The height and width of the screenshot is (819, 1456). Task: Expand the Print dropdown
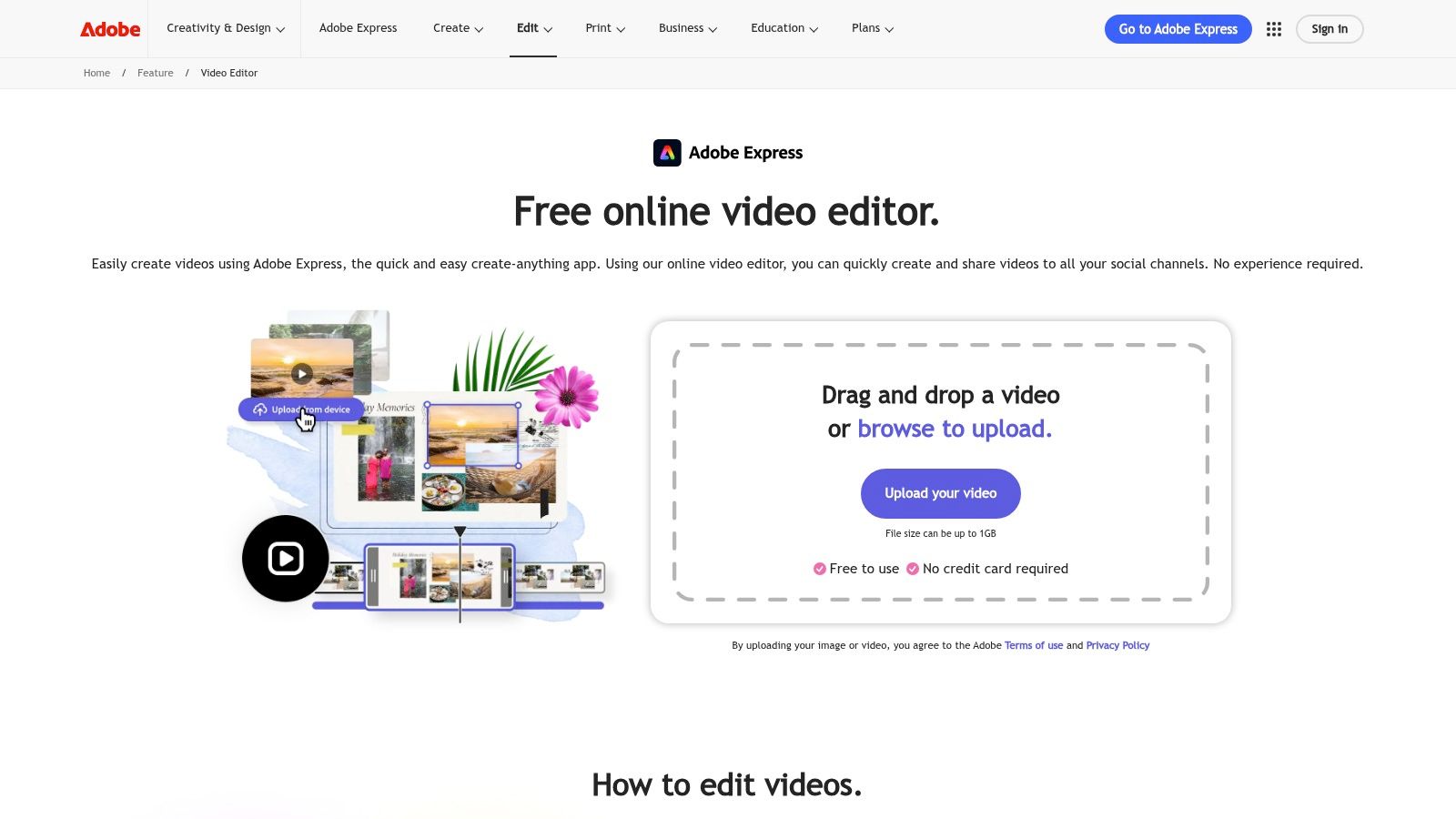(x=605, y=28)
